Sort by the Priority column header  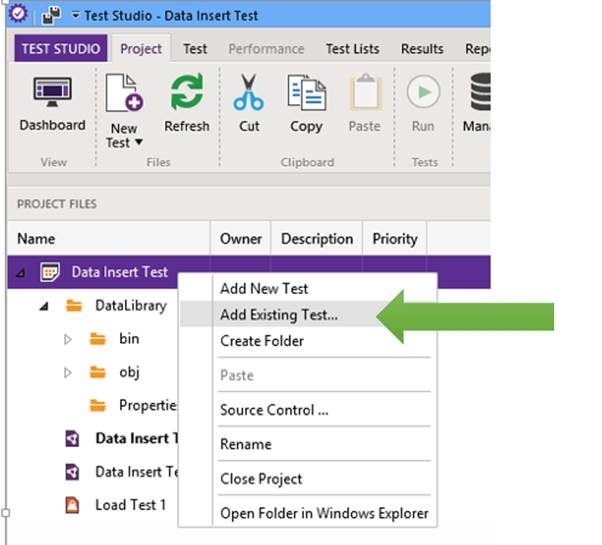394,239
